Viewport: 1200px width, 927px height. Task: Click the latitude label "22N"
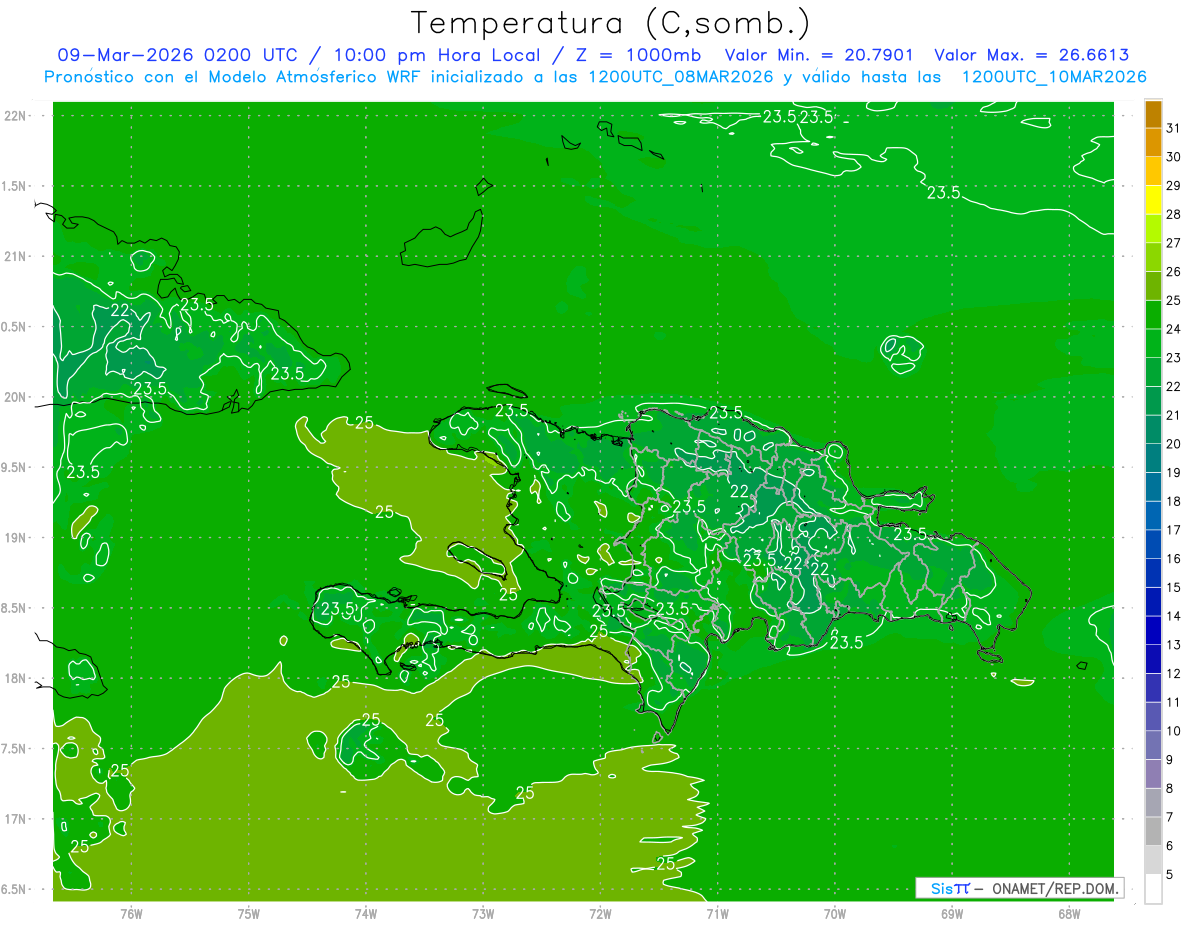(16, 115)
